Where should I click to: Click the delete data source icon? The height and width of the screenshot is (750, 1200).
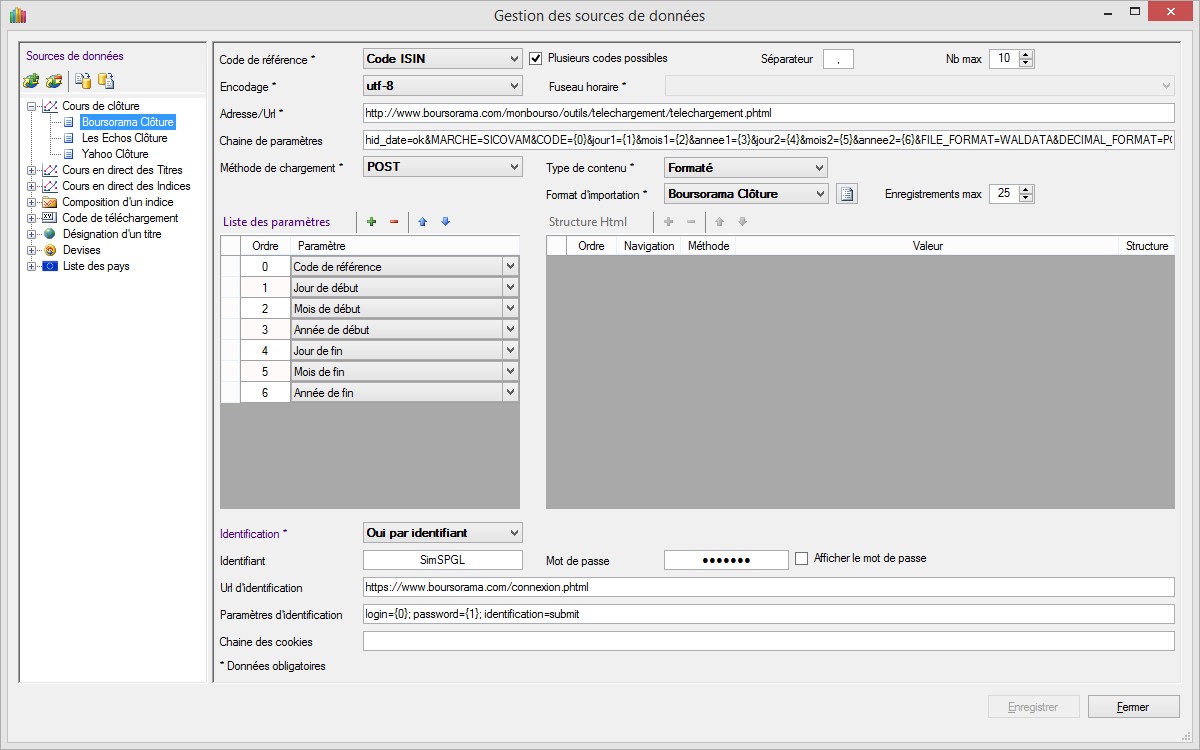[53, 81]
